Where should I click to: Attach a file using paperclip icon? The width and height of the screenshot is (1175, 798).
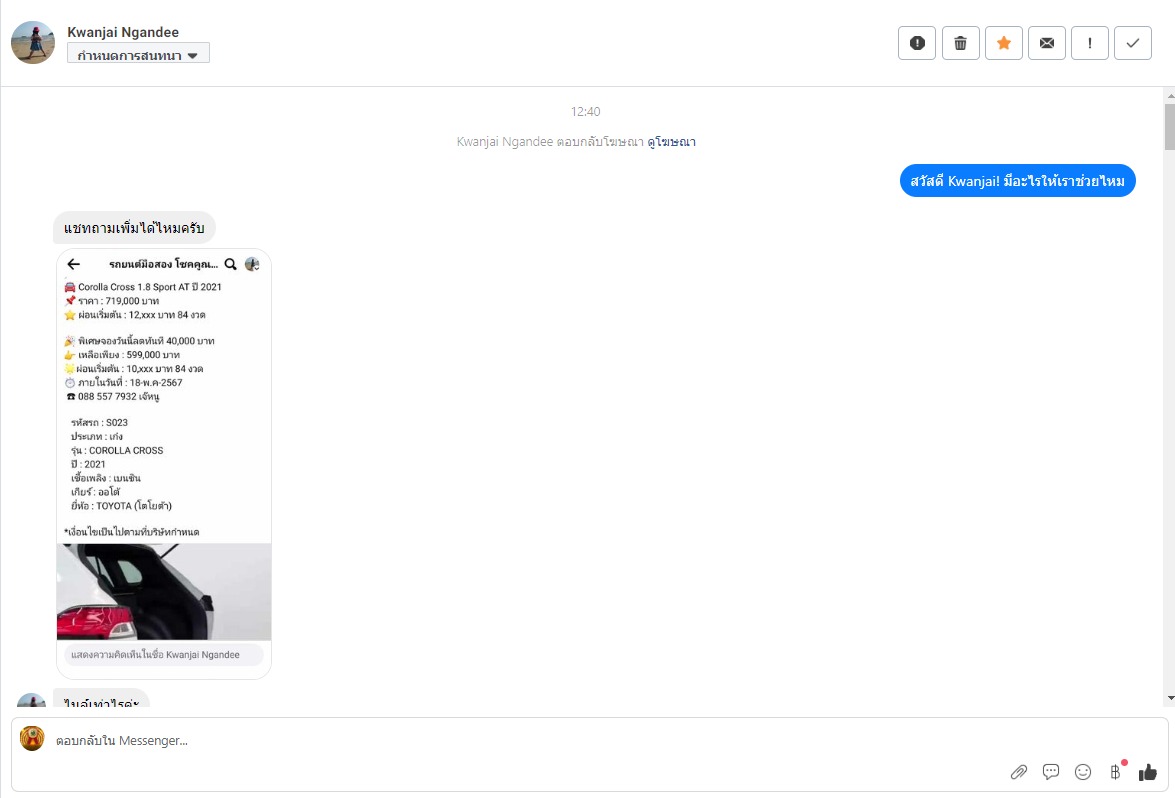coord(1018,772)
